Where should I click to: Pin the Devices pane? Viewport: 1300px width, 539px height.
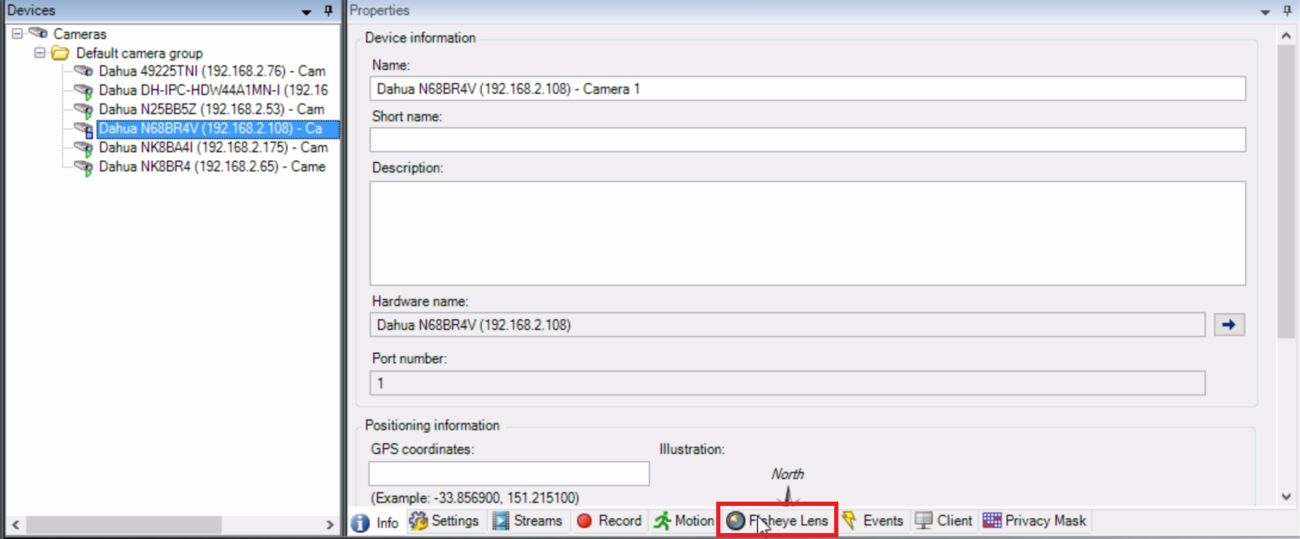[x=328, y=11]
